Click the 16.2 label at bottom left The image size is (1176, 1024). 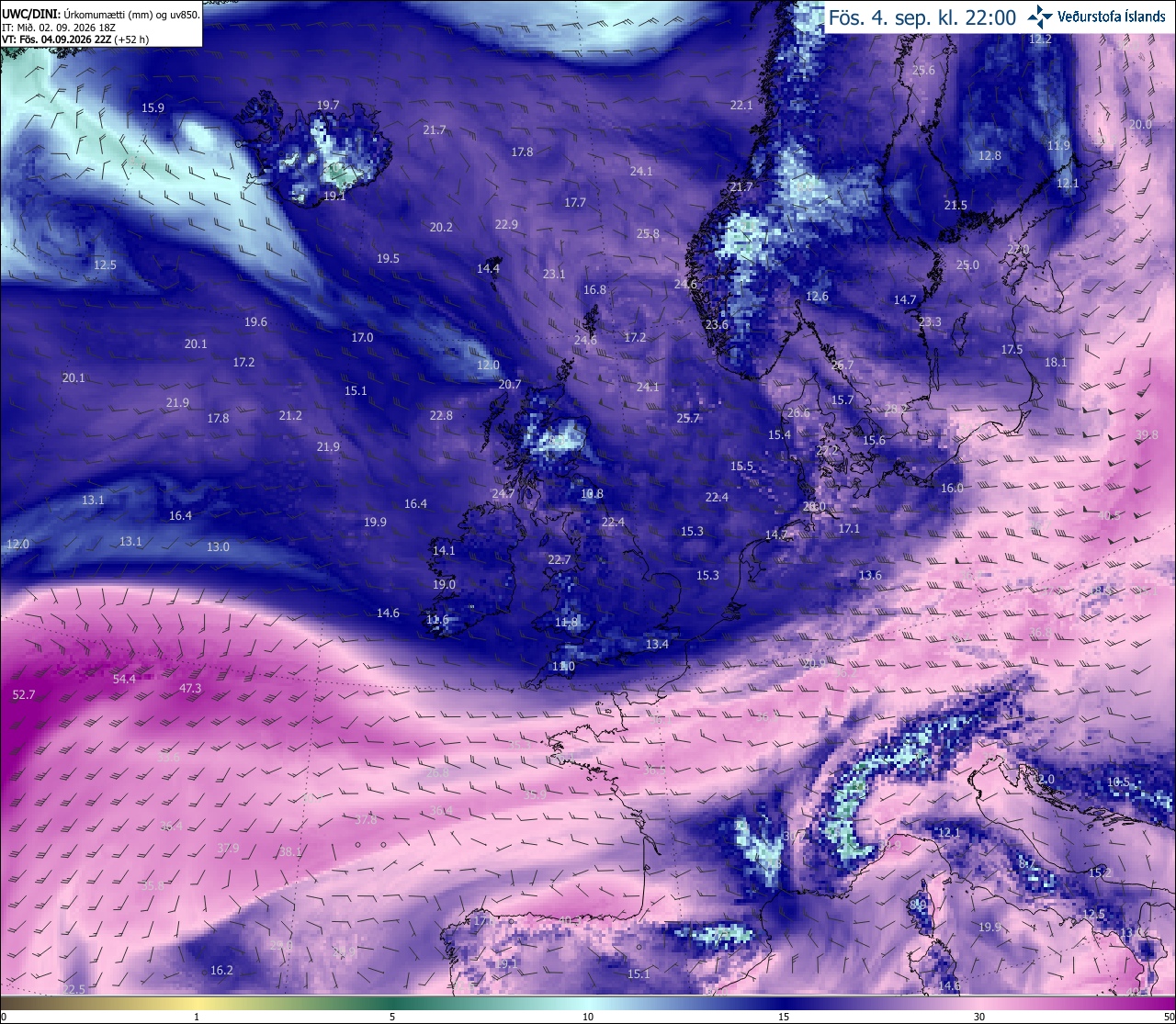click(x=221, y=971)
